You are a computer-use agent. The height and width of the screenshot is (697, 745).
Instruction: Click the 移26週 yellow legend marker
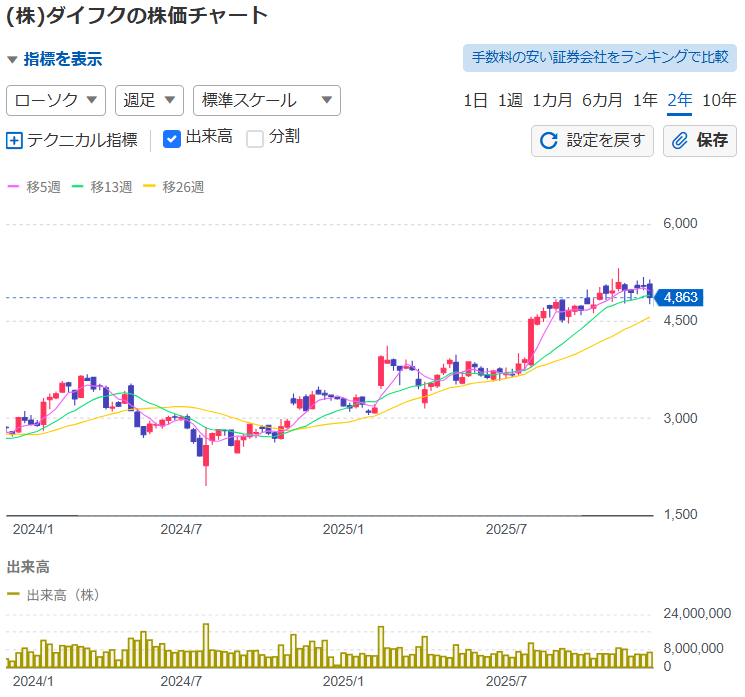150,187
